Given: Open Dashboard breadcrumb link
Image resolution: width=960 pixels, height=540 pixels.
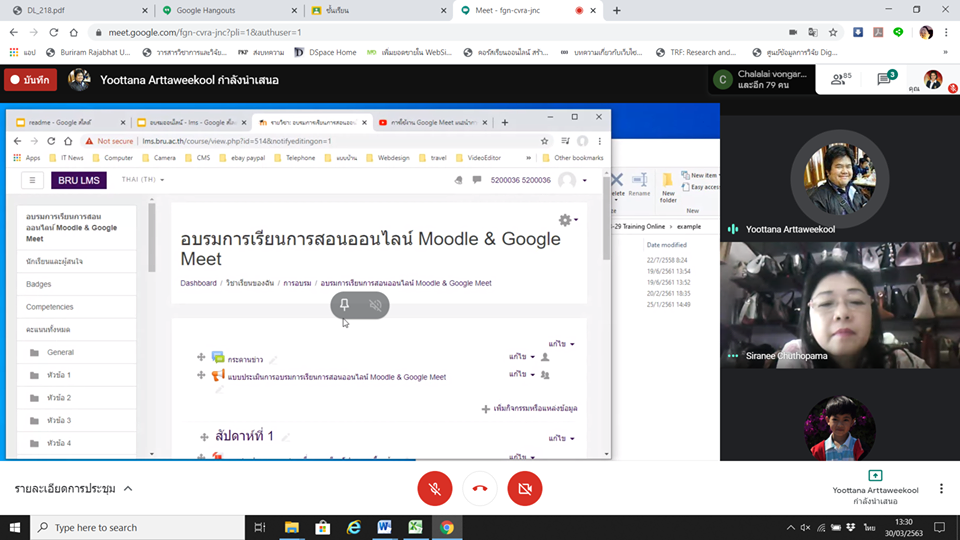Looking at the screenshot, I should [x=198, y=283].
